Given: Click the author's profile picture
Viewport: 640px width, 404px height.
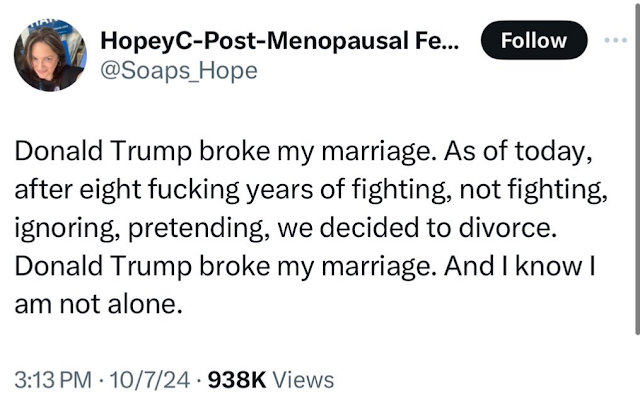Looking at the screenshot, I should tap(49, 54).
